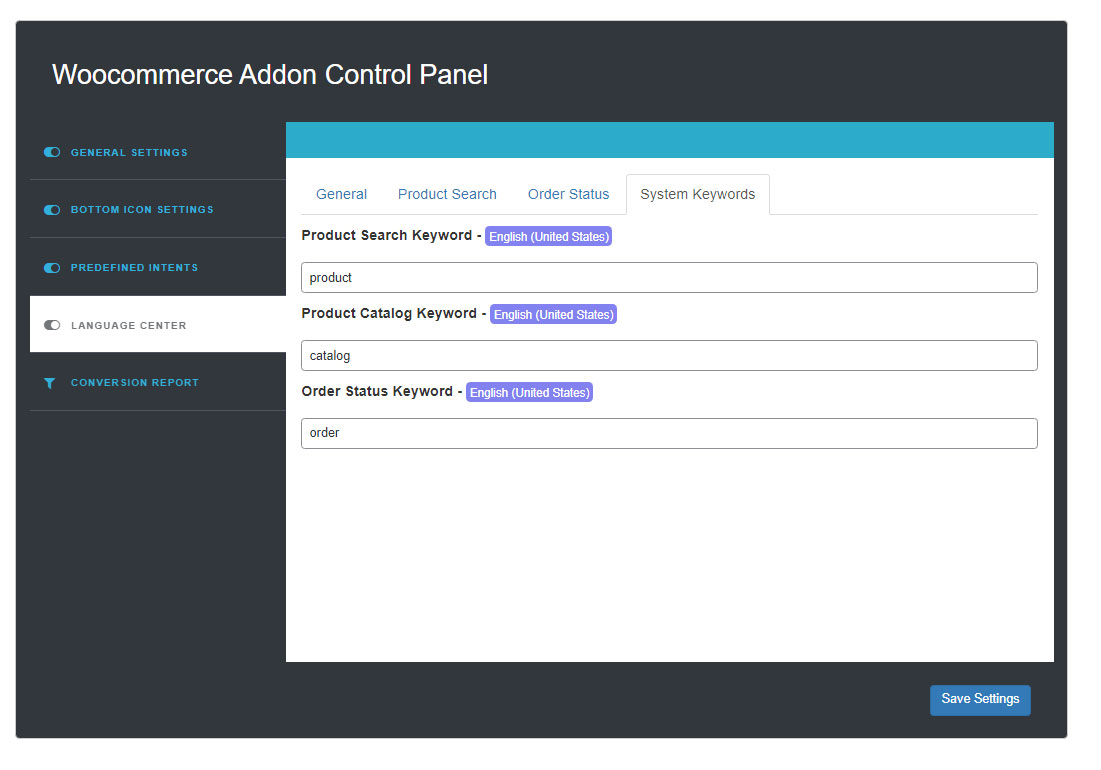Click the Conversion Report funnel icon

(49, 383)
